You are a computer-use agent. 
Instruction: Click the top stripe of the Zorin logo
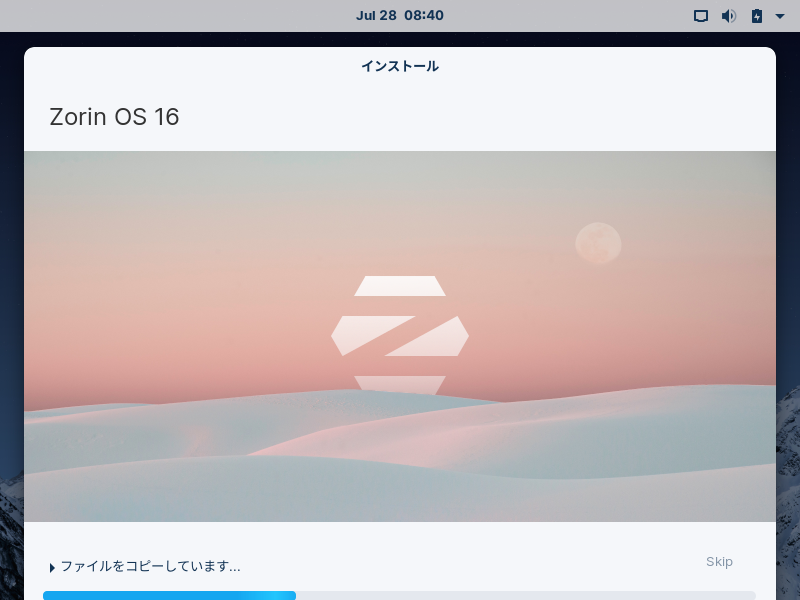click(400, 286)
